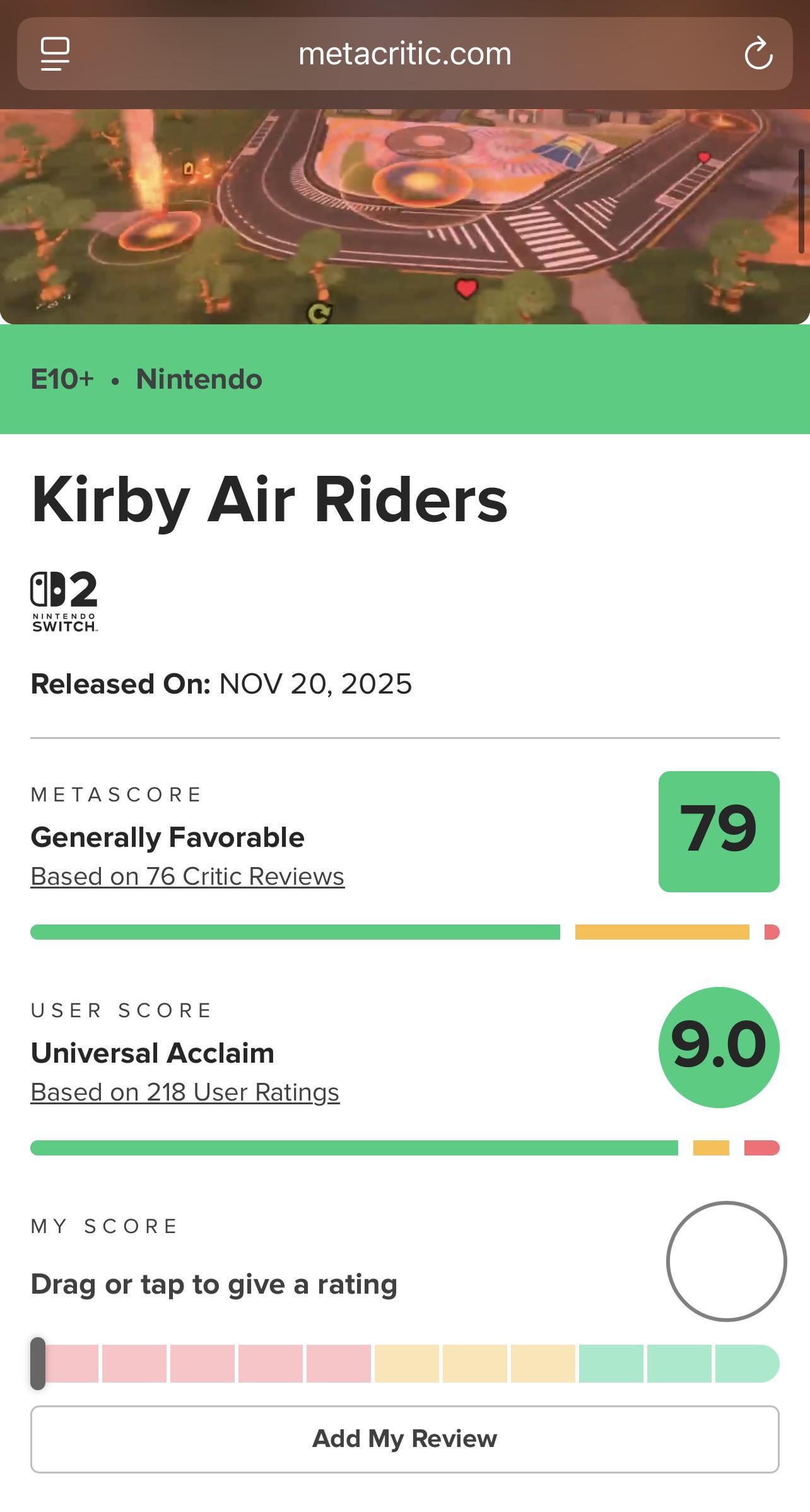Viewport: 810px width, 1512px height.
Task: Tap the Nintendo Switch 2 platform logo
Action: pos(64,601)
